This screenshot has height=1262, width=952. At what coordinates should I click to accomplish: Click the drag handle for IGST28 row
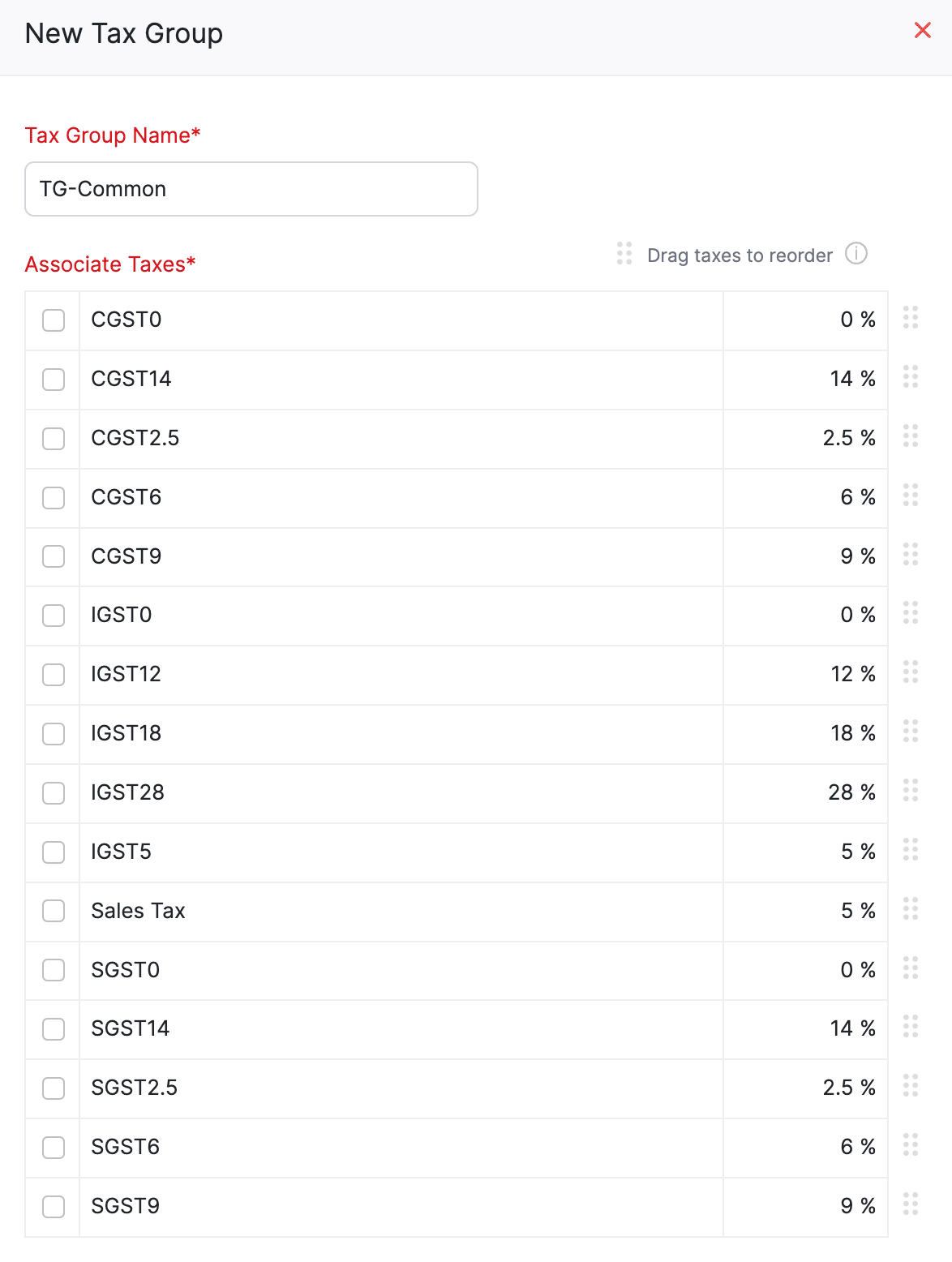[911, 790]
